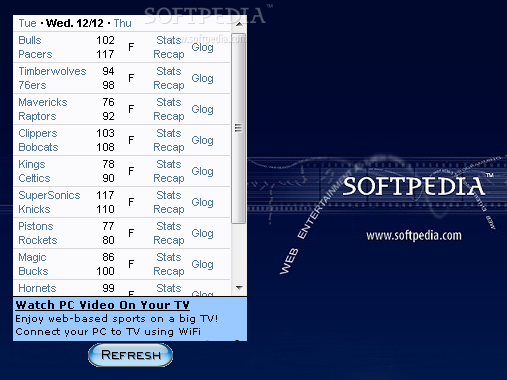Open Rockets team link

pos(38,240)
